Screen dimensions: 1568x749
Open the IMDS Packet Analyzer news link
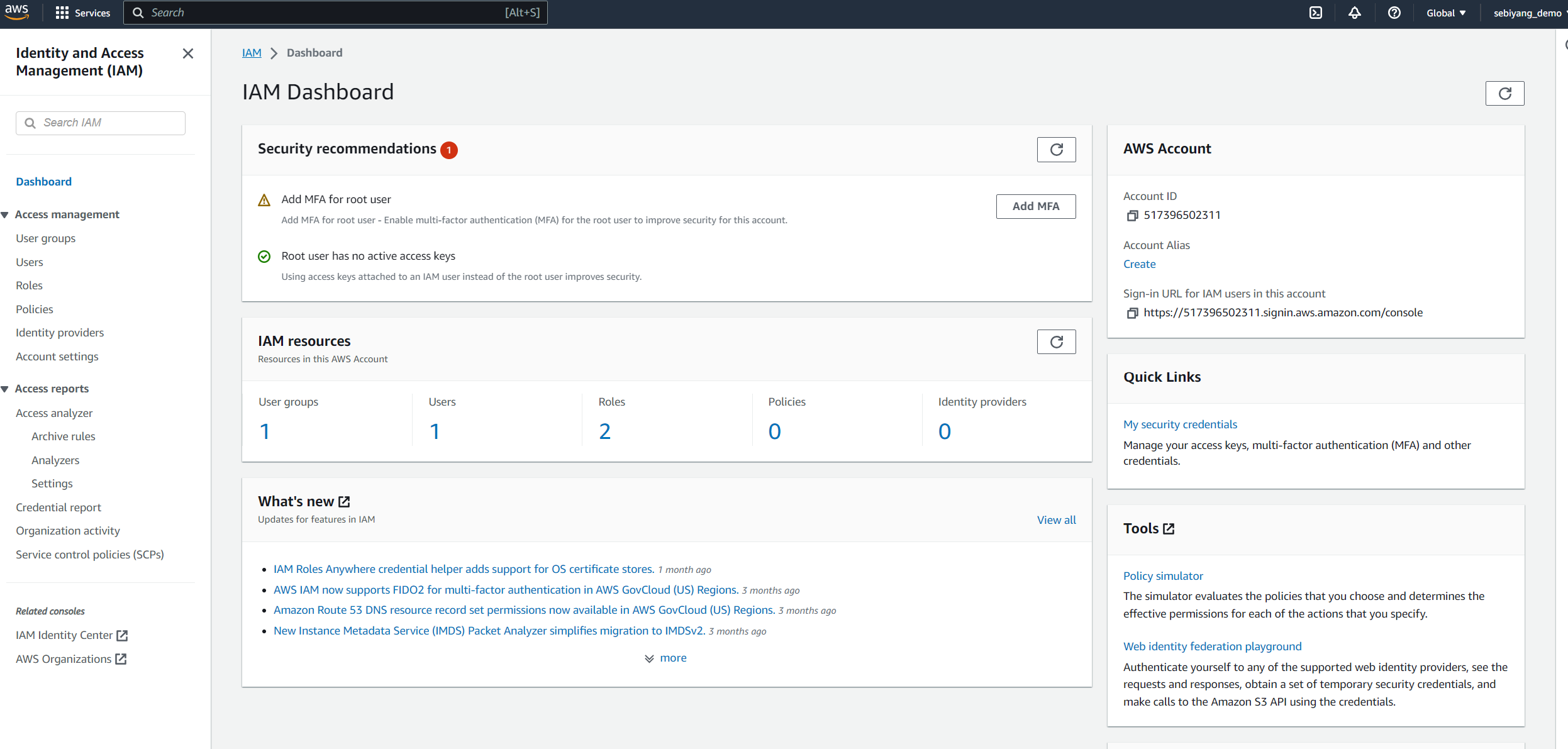[x=489, y=631]
